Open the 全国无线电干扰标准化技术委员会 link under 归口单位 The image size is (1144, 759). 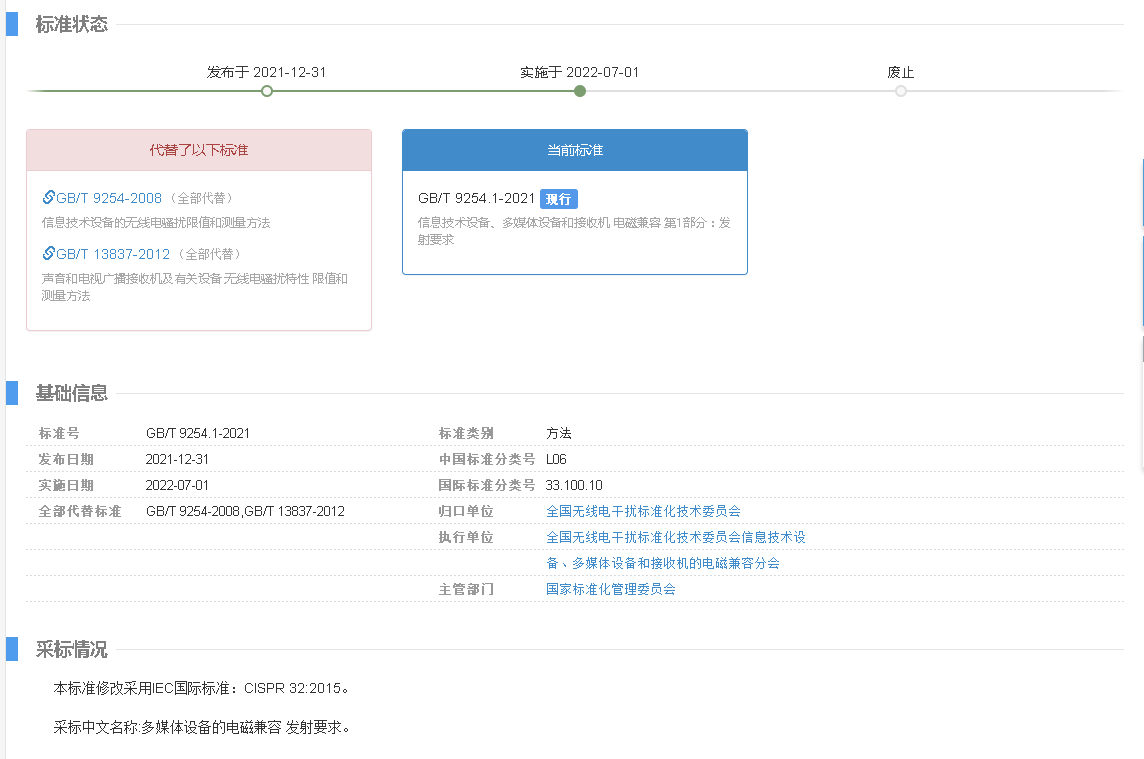(643, 511)
